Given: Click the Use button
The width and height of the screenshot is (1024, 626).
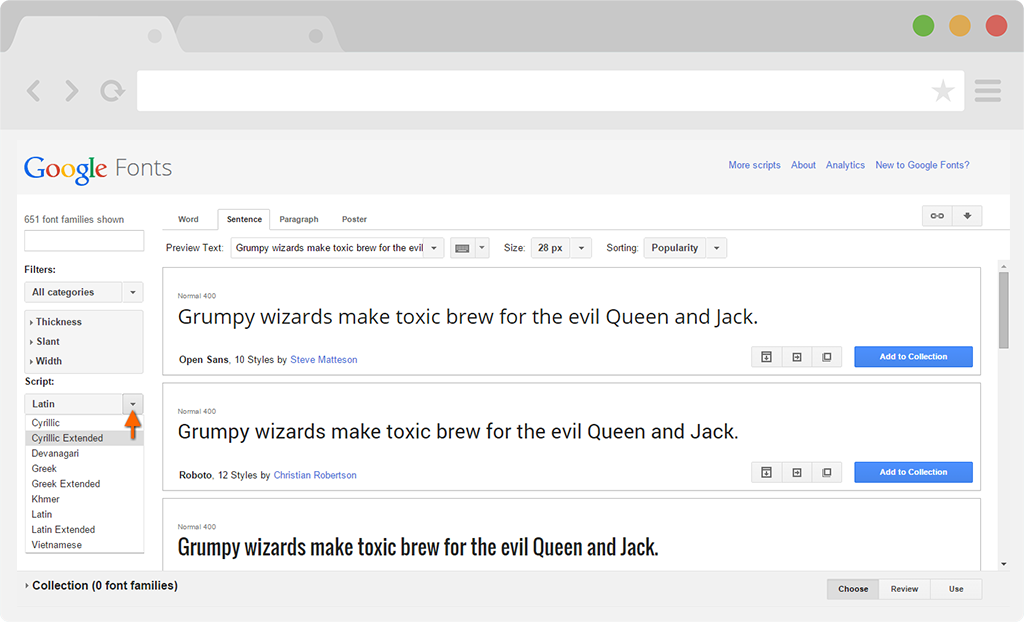Looking at the screenshot, I should coord(956,589).
